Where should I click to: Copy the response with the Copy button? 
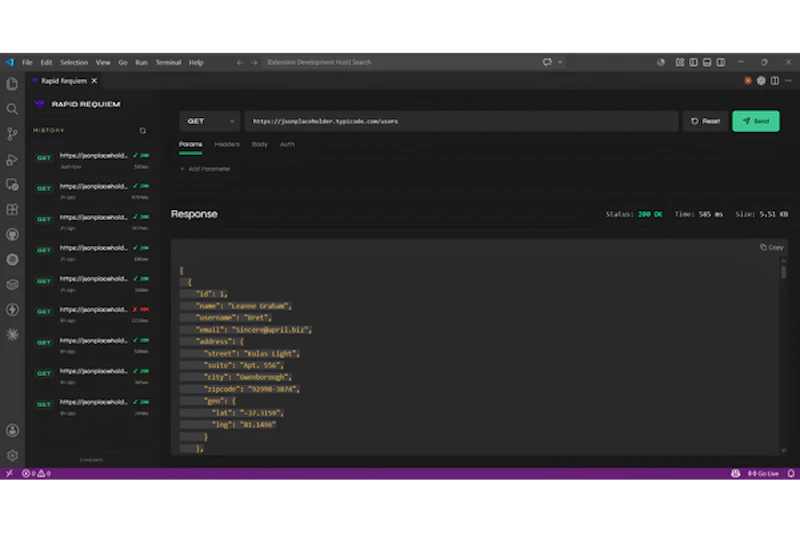pos(771,247)
